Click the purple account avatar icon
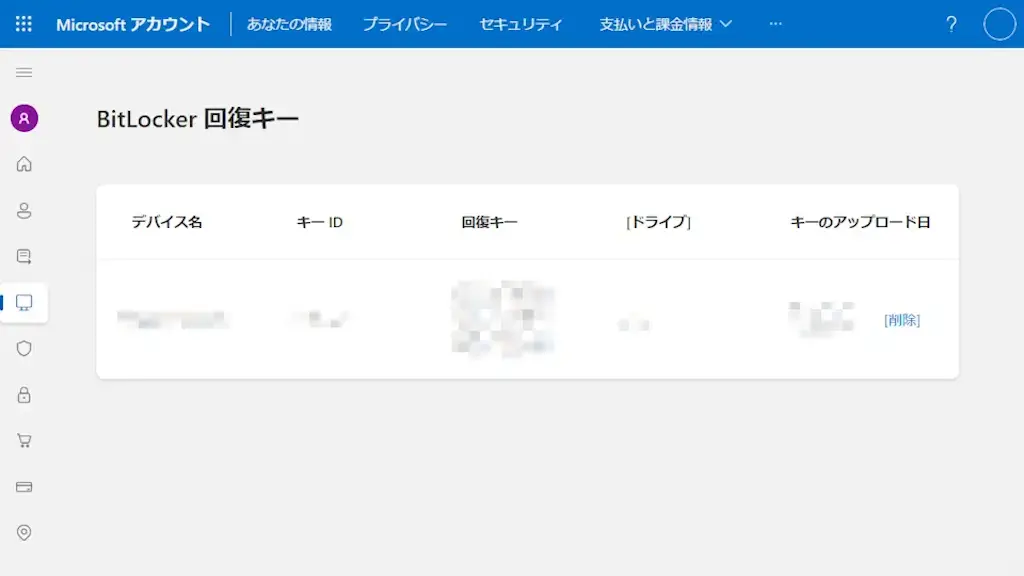 tap(24, 118)
